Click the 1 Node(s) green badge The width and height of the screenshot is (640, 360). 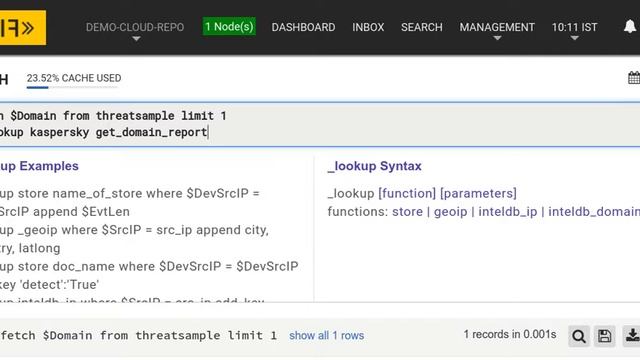[229, 27]
